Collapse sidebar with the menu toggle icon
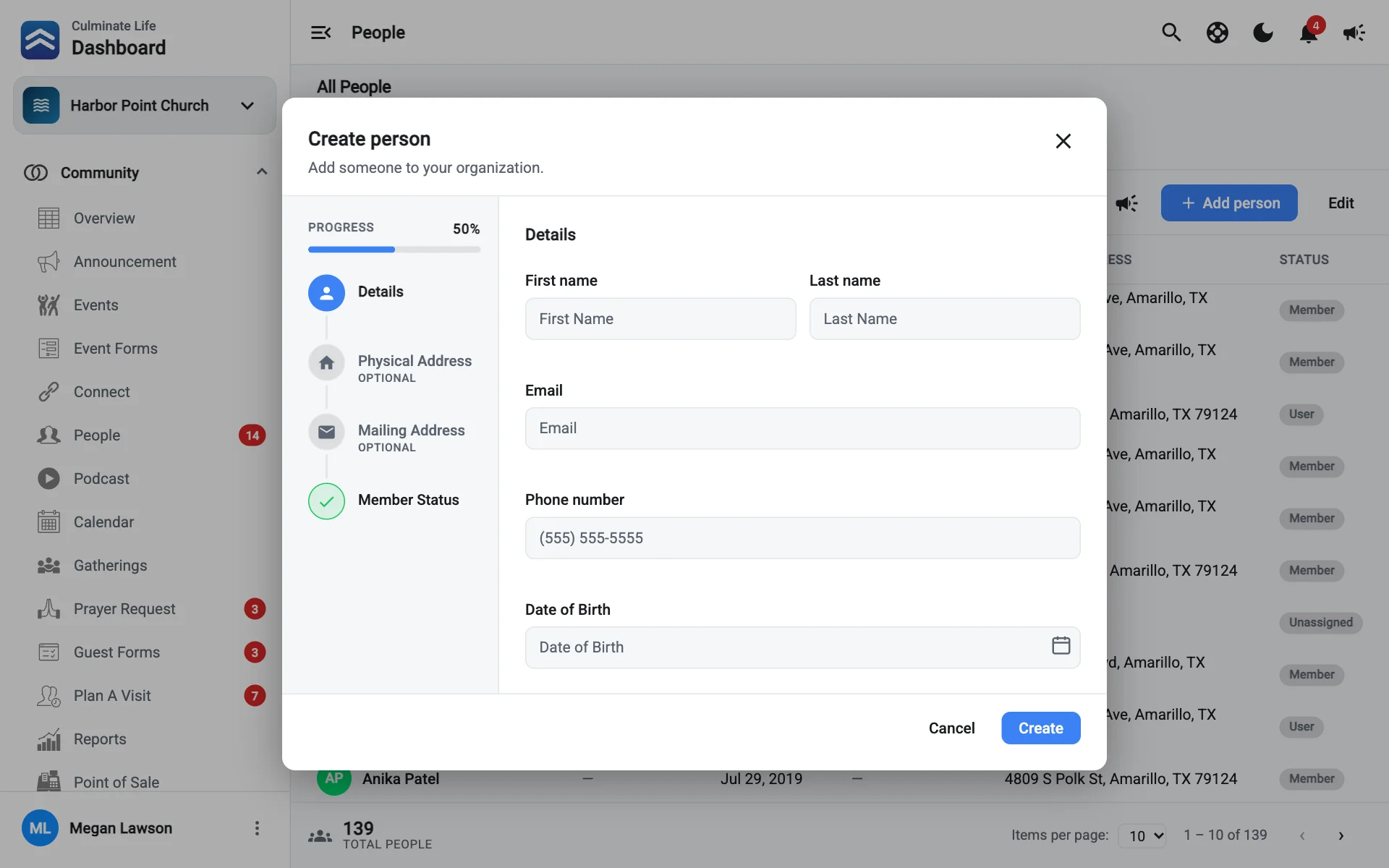The width and height of the screenshot is (1389, 868). pos(320,33)
